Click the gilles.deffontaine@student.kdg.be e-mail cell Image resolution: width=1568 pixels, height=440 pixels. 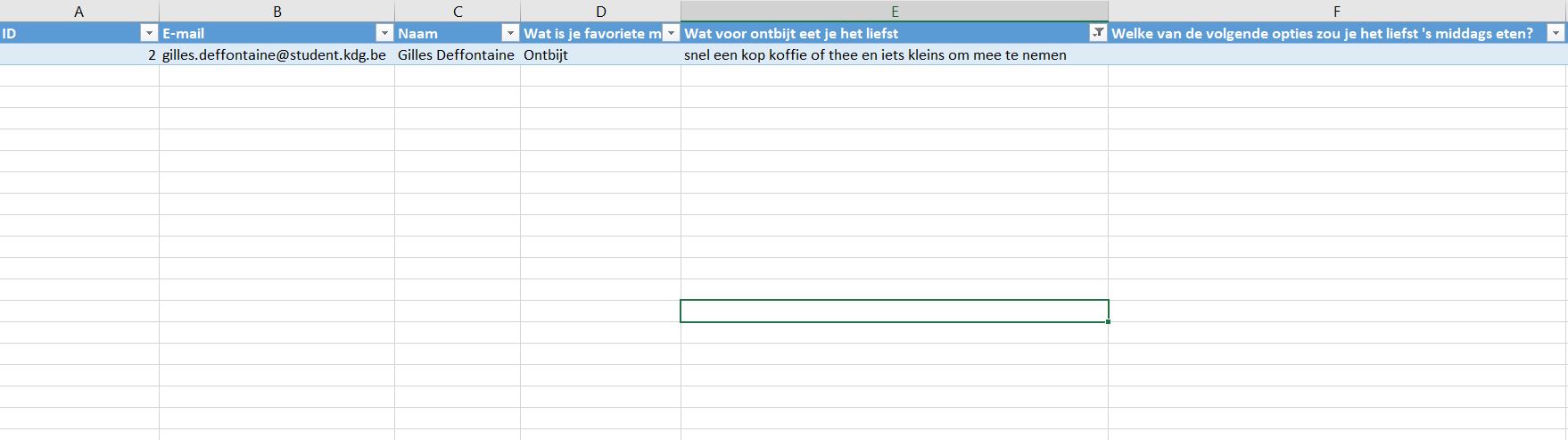point(275,54)
